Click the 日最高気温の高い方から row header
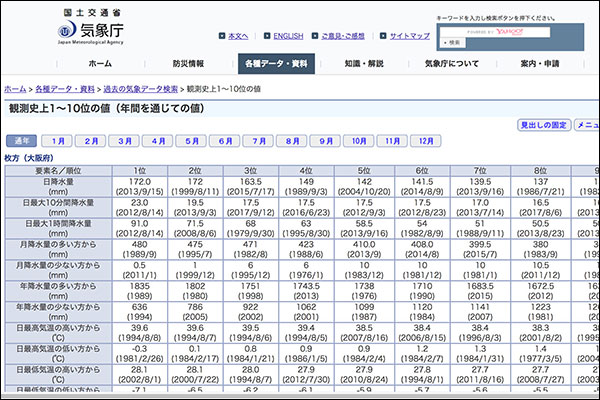The height and width of the screenshot is (400, 600). [58, 333]
